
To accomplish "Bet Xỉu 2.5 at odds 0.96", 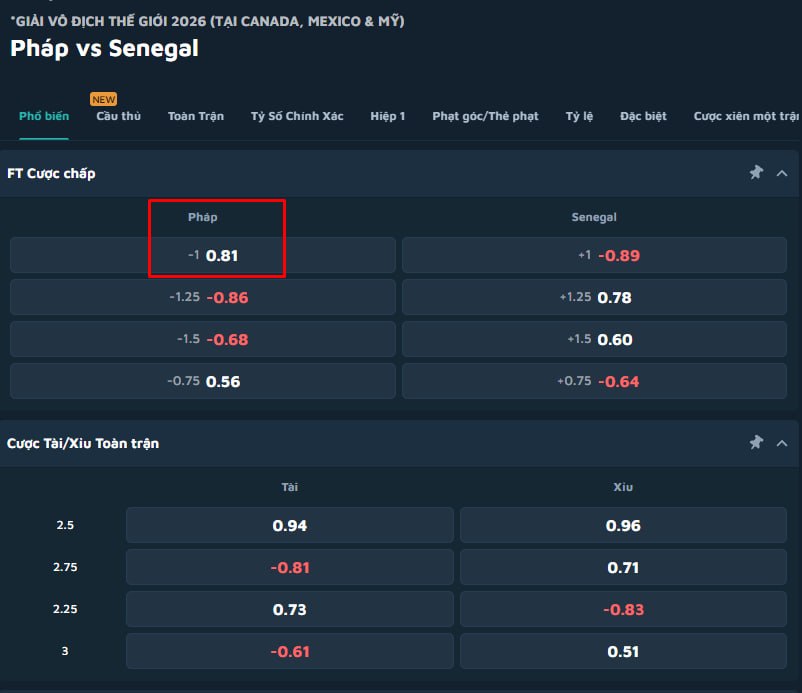I will coord(623,525).
